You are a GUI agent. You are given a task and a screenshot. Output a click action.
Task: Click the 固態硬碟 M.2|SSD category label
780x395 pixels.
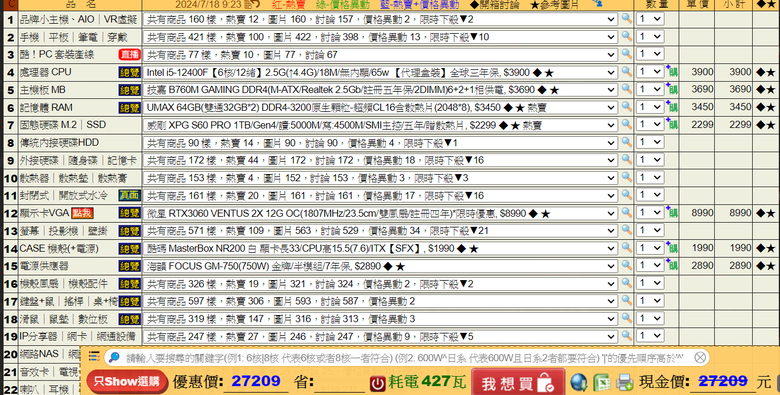point(63,125)
